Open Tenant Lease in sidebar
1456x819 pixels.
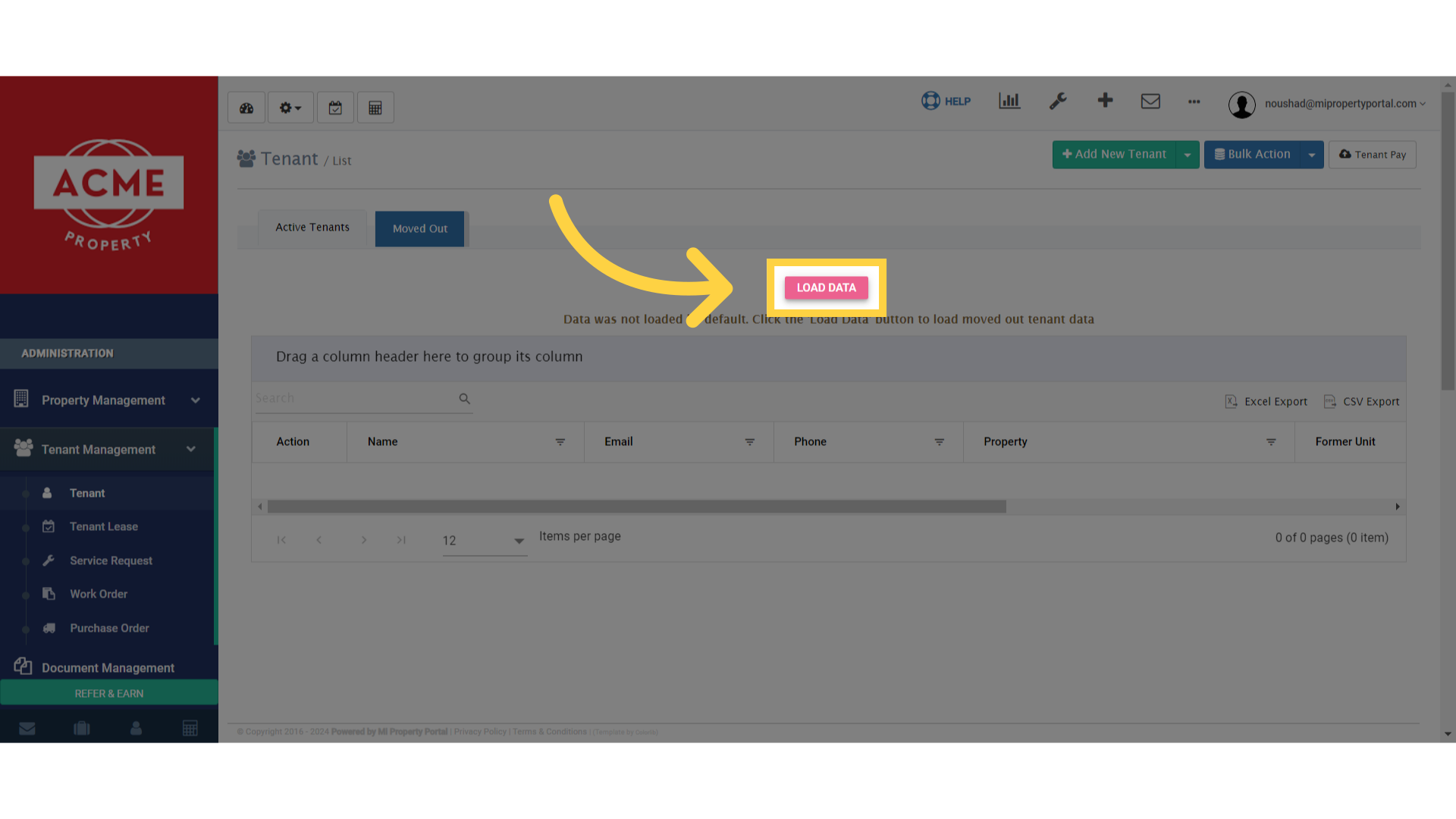click(104, 527)
